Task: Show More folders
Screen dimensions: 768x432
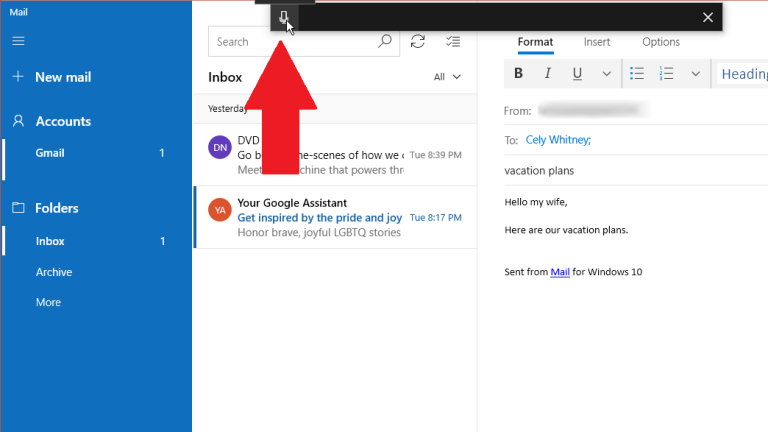Action: click(48, 302)
